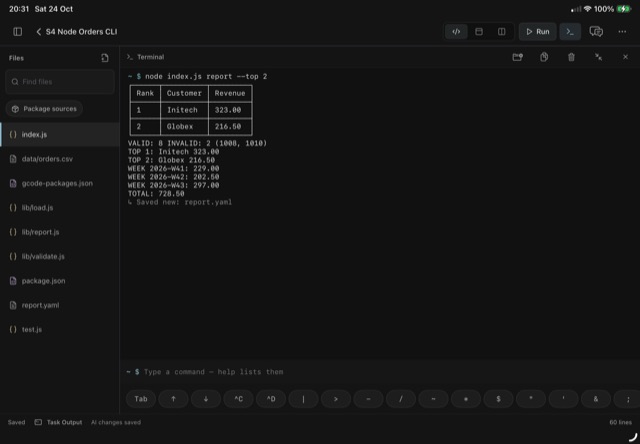The width and height of the screenshot is (640, 444).
Task: Insert ampersand key
Action: point(596,399)
